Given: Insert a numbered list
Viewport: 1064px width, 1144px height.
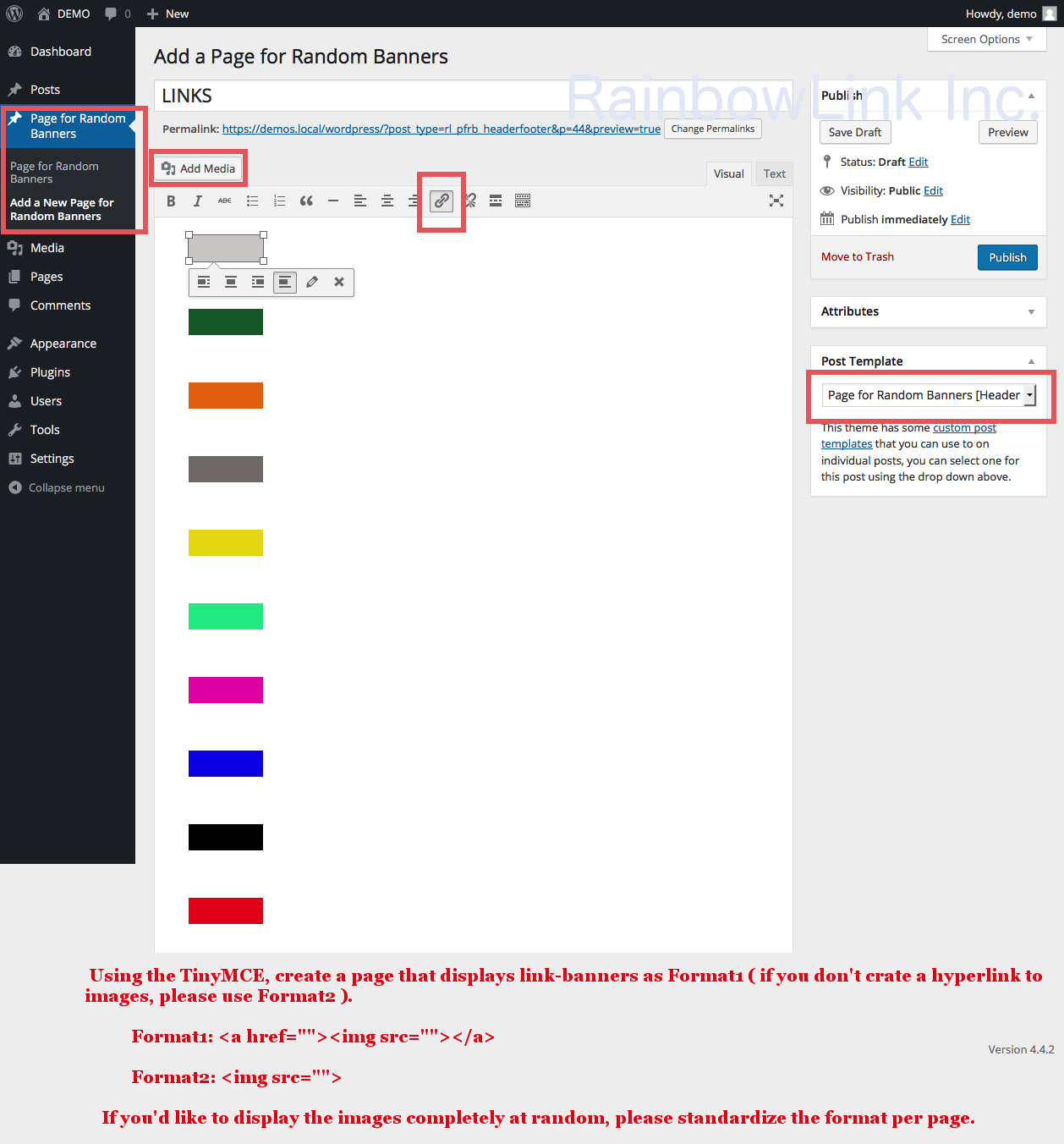Looking at the screenshot, I should click(x=279, y=201).
